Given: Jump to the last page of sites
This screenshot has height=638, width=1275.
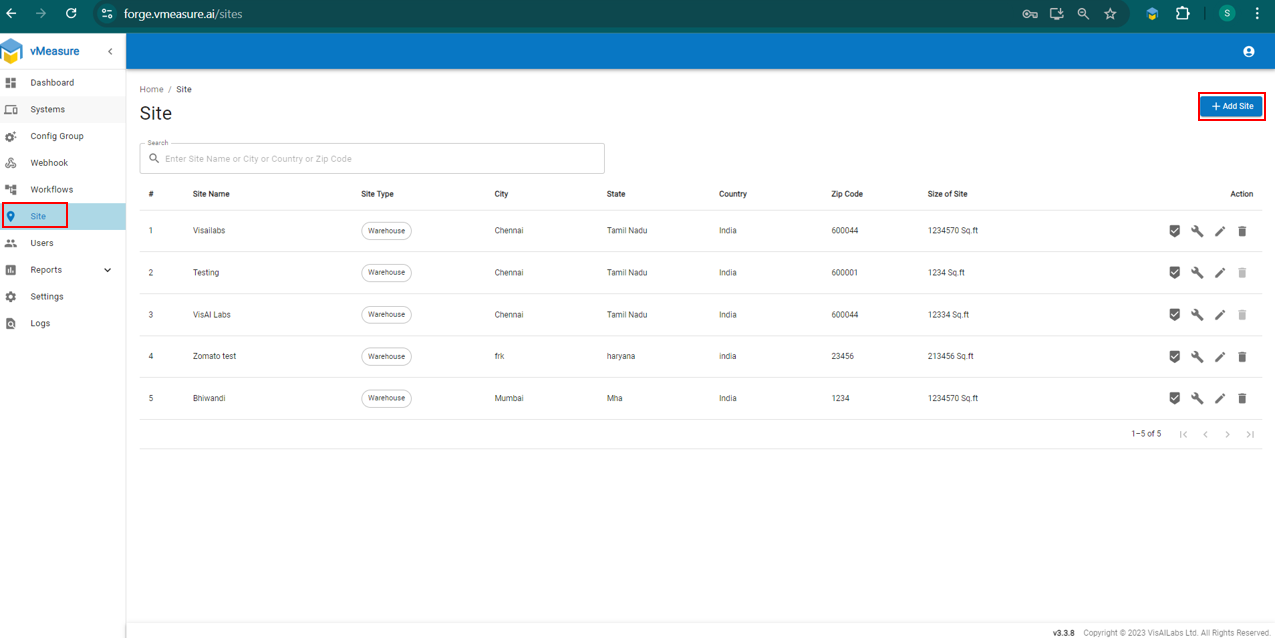Looking at the screenshot, I should (1250, 434).
